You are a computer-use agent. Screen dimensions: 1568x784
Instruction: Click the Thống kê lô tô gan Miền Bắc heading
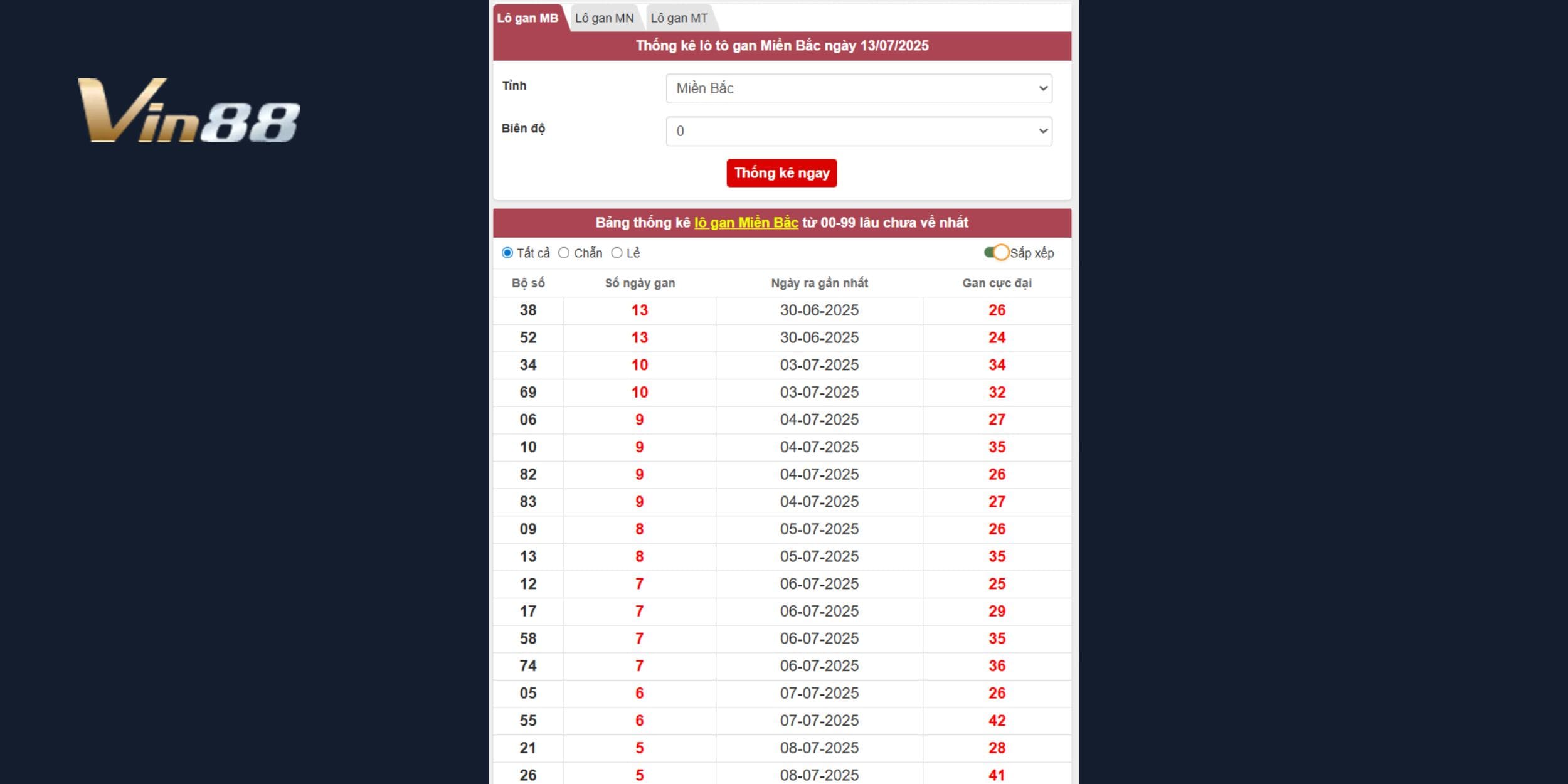(782, 46)
